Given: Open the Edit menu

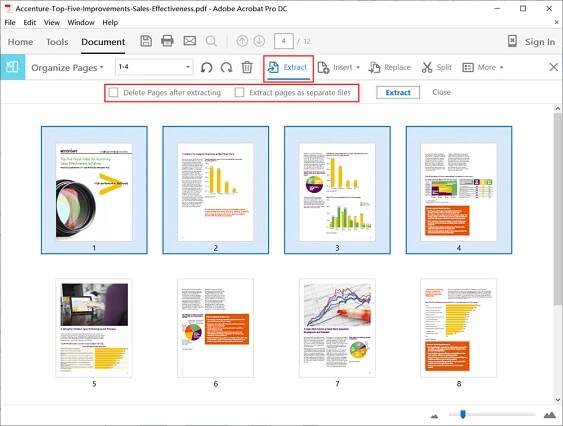Looking at the screenshot, I should (x=29, y=22).
